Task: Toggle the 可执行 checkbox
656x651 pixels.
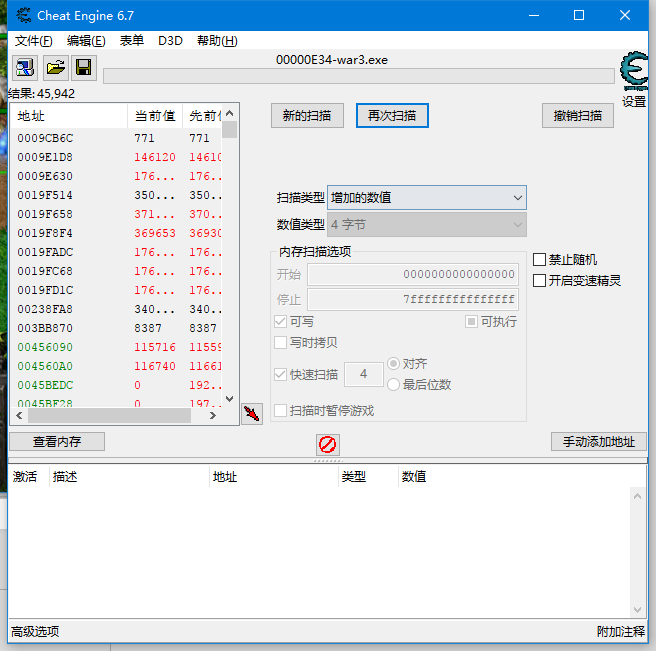Action: (x=471, y=322)
